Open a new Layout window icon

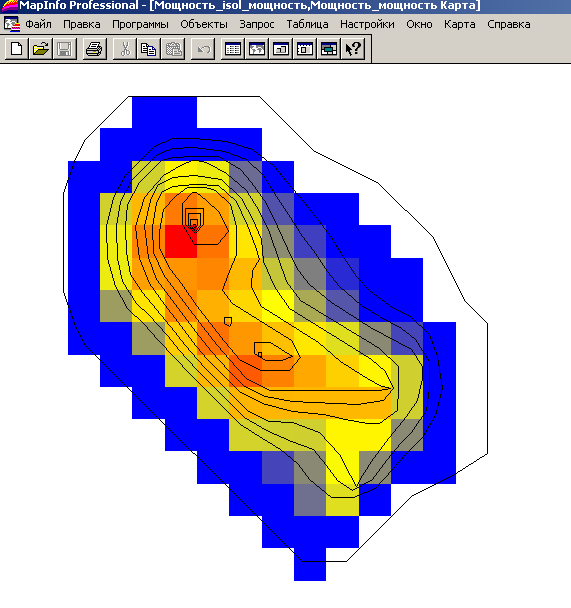pos(305,49)
